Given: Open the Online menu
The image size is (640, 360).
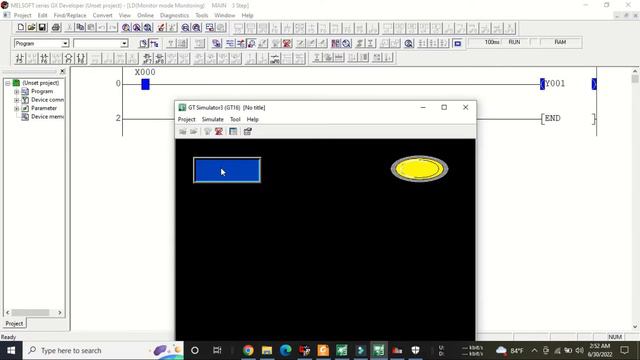Looking at the screenshot, I should pos(145,16).
